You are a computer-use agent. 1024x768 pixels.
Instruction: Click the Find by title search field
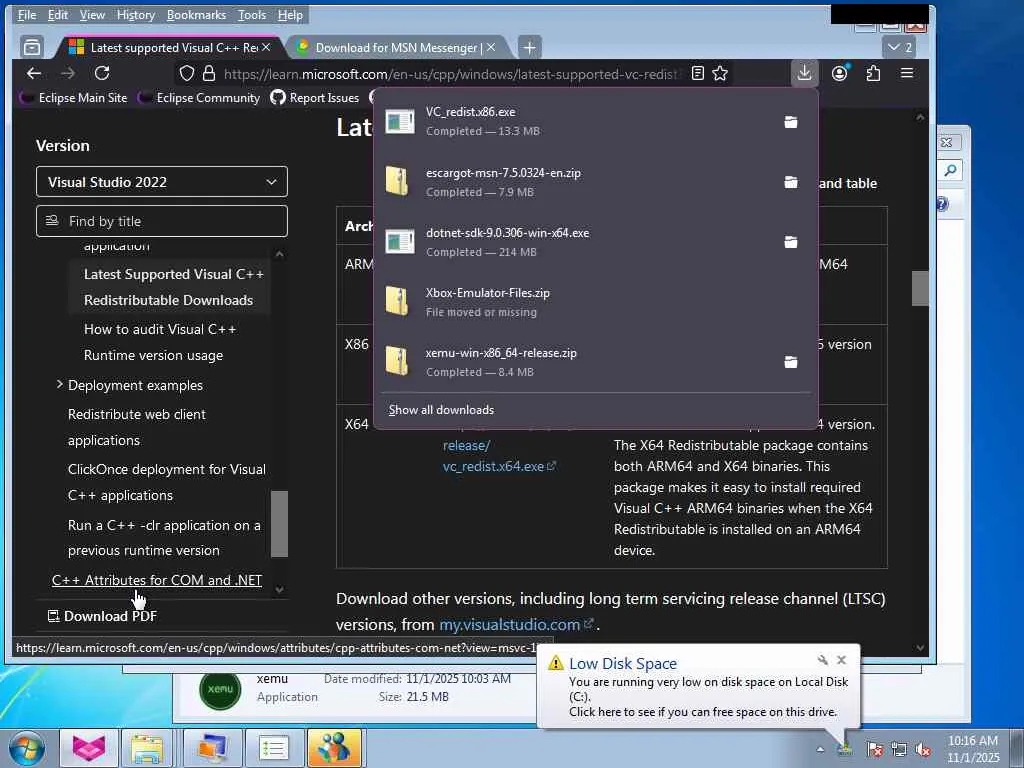pos(162,221)
